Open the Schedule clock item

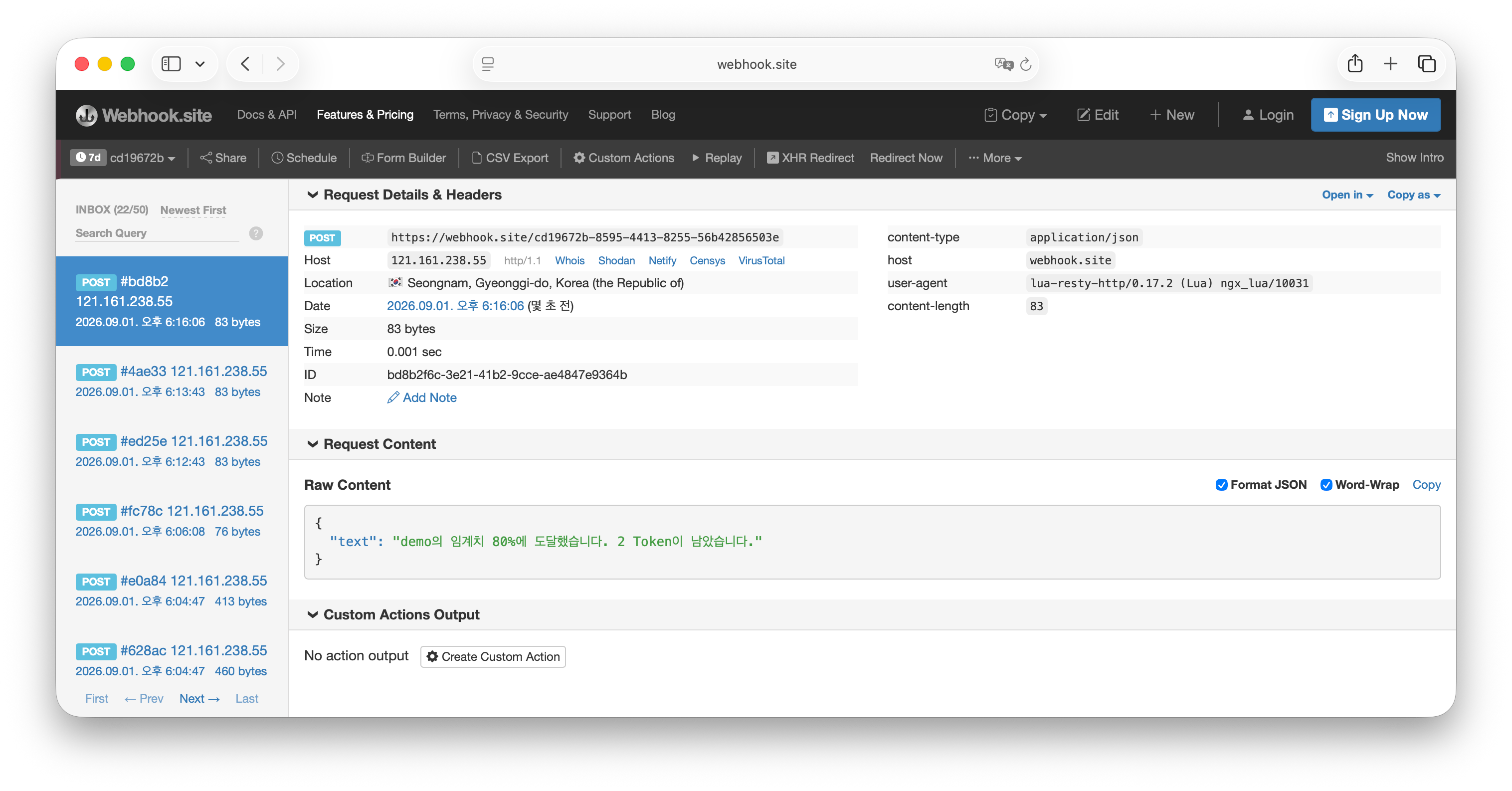click(304, 158)
